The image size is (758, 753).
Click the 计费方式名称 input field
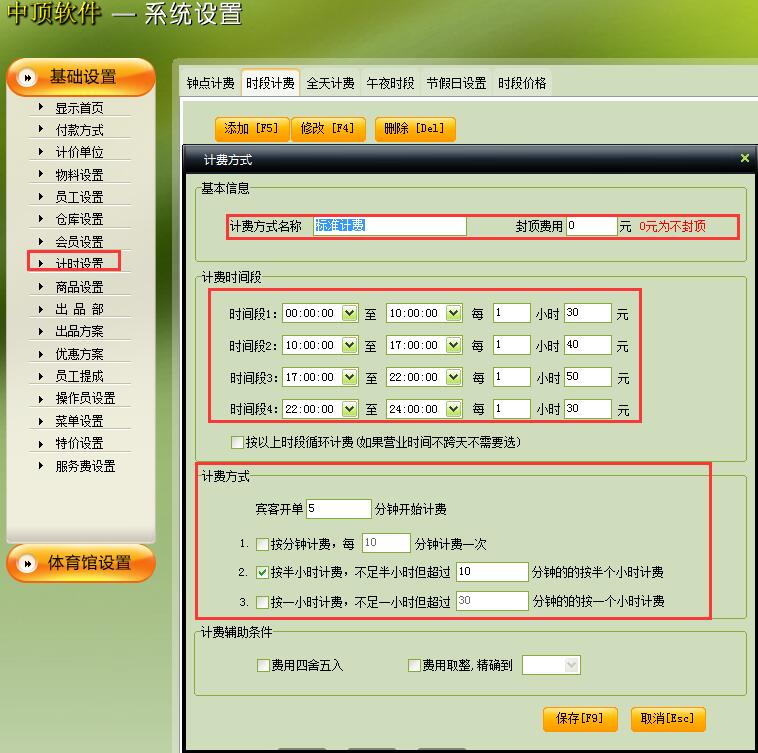tap(390, 226)
